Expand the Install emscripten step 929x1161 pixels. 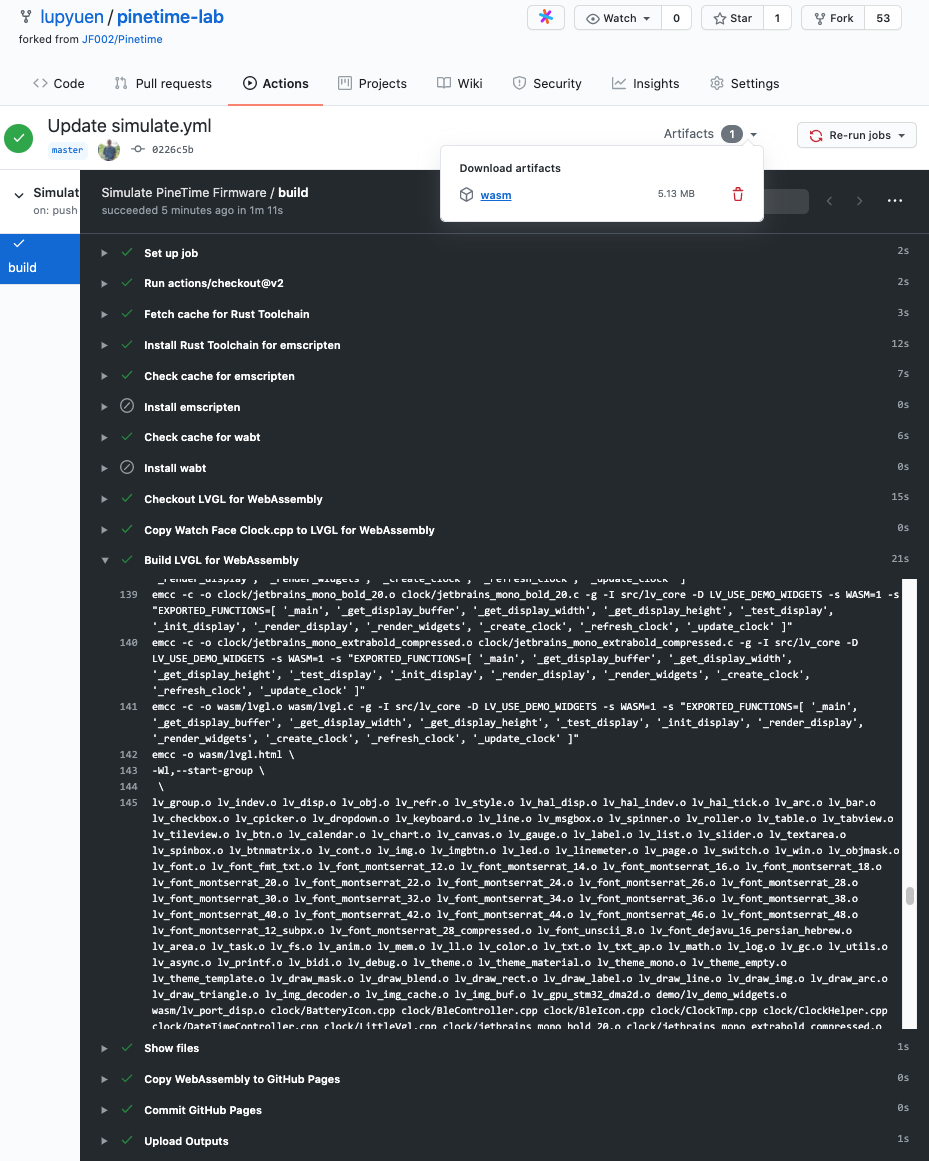click(x=104, y=407)
